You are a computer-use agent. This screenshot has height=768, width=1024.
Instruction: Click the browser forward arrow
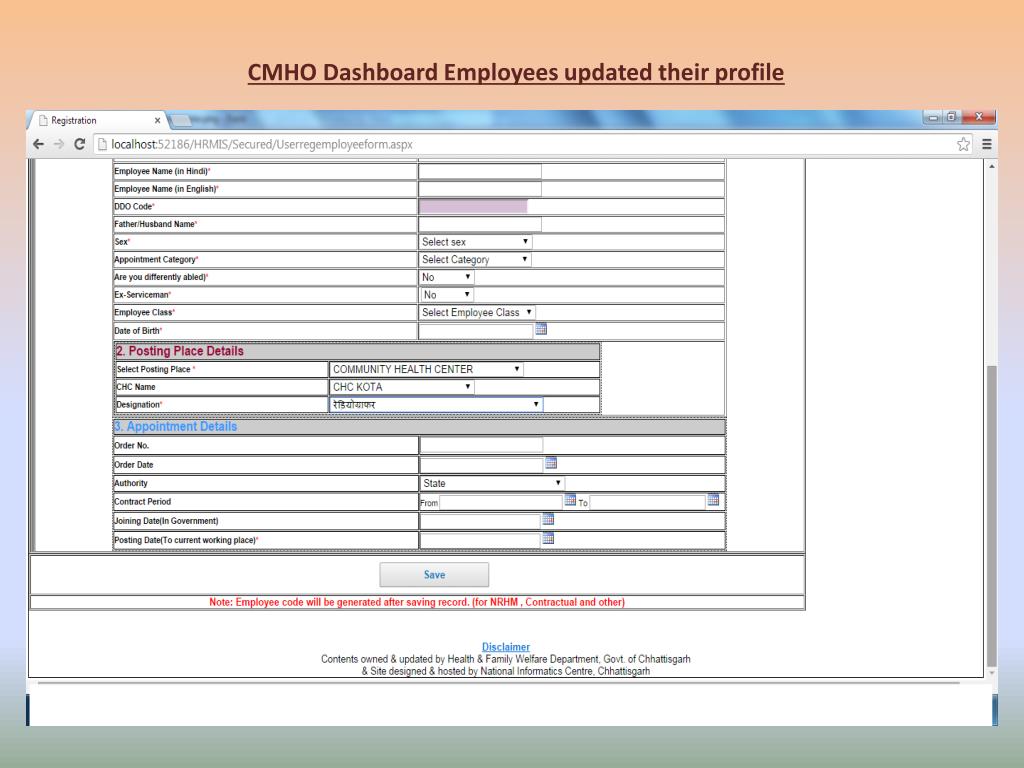click(59, 144)
